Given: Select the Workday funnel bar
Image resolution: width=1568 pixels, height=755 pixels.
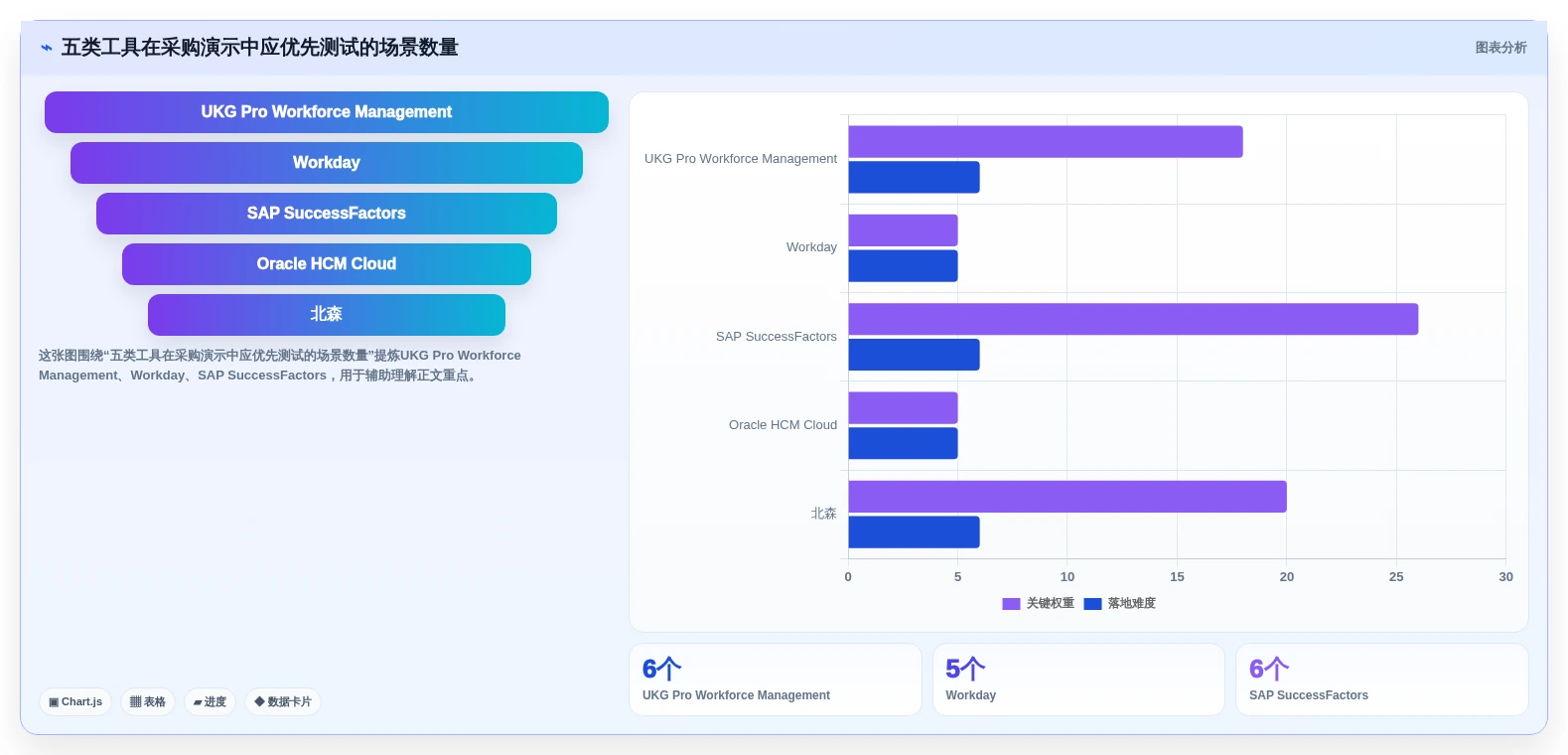Looking at the screenshot, I should pos(327,163).
